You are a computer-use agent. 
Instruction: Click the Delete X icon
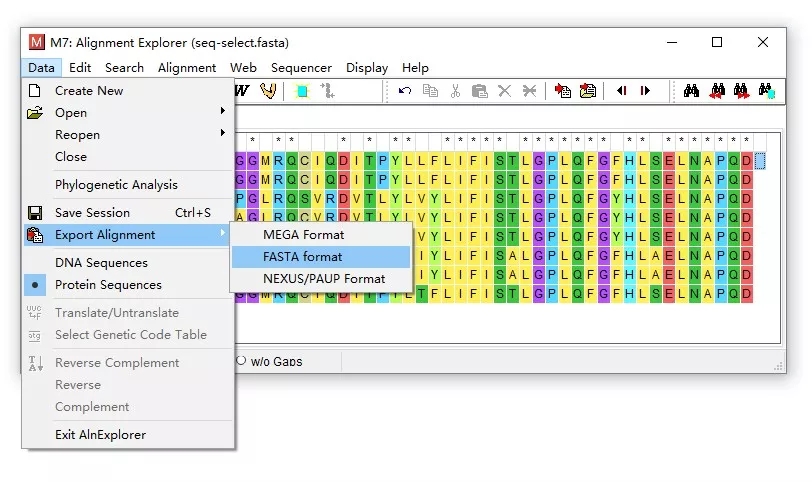click(504, 91)
